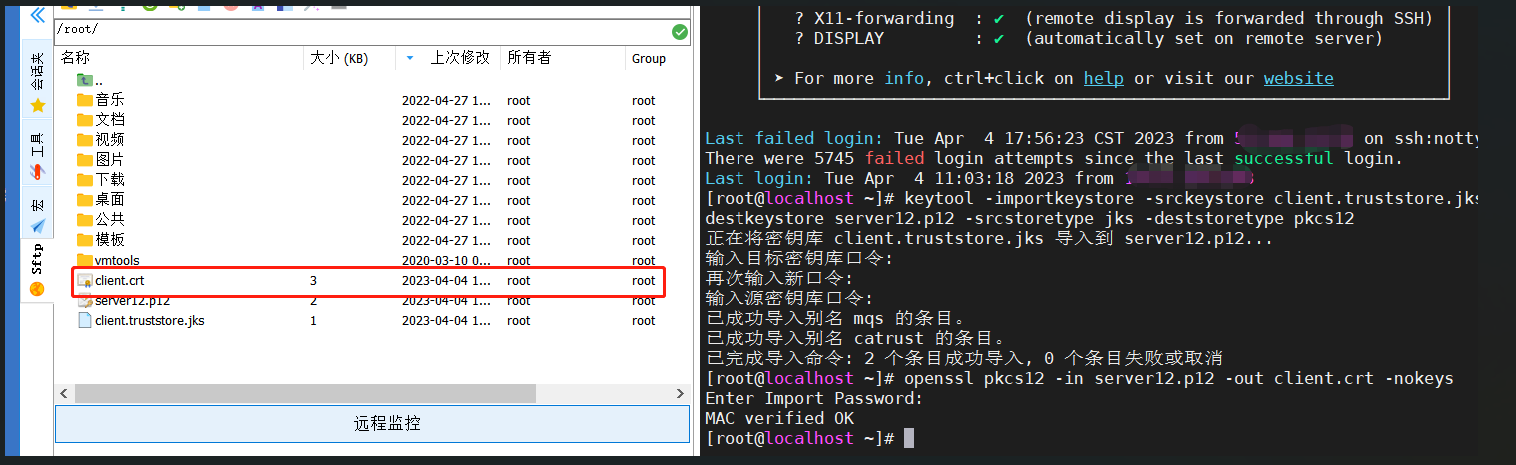Screen dimensions: 1516x465
Task: Open the help link in the terminal
Action: click(x=1104, y=78)
